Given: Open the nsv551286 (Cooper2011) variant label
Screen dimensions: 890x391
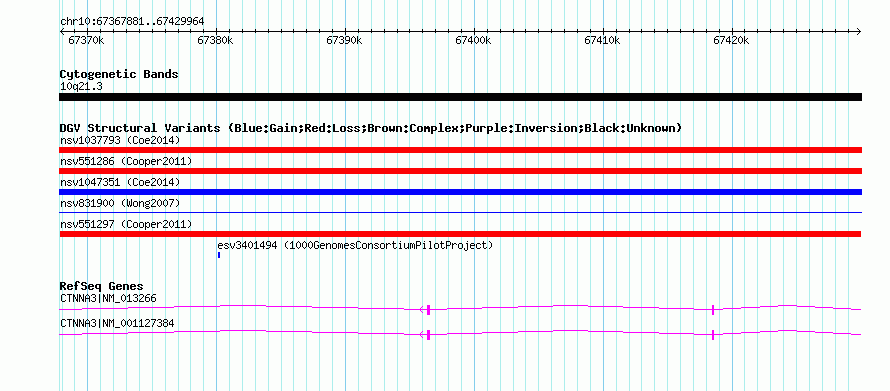Looking at the screenshot, I should pos(126,161).
